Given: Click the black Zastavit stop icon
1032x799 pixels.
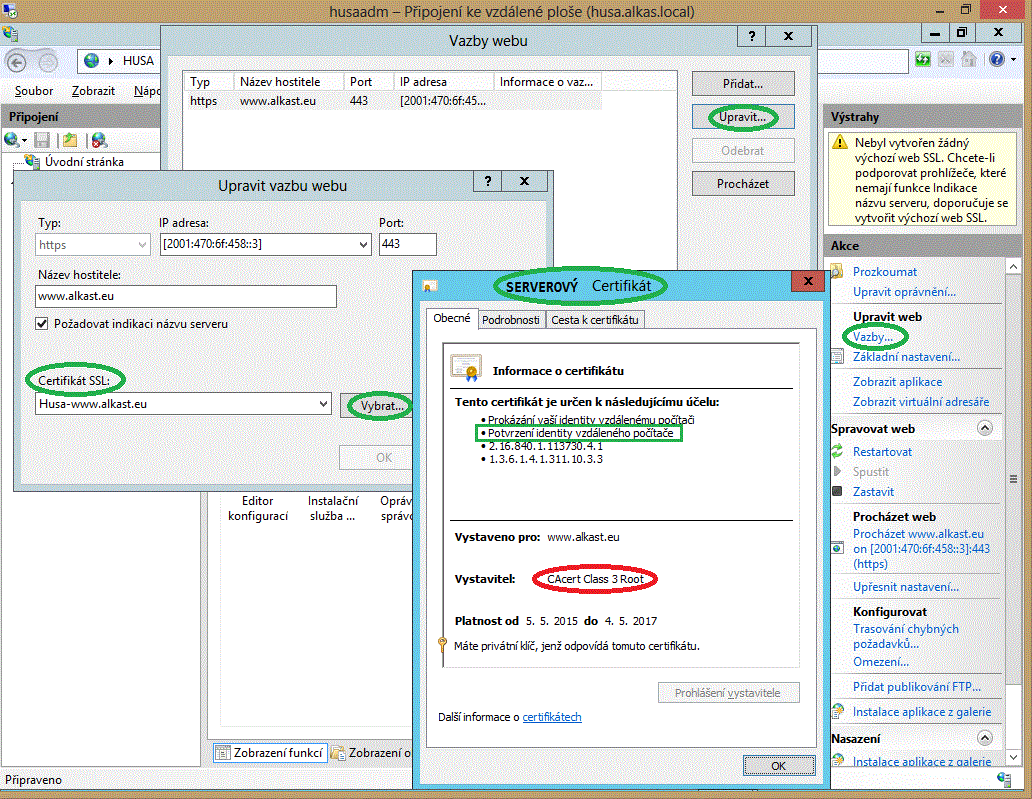Looking at the screenshot, I should pyautogui.click(x=838, y=491).
